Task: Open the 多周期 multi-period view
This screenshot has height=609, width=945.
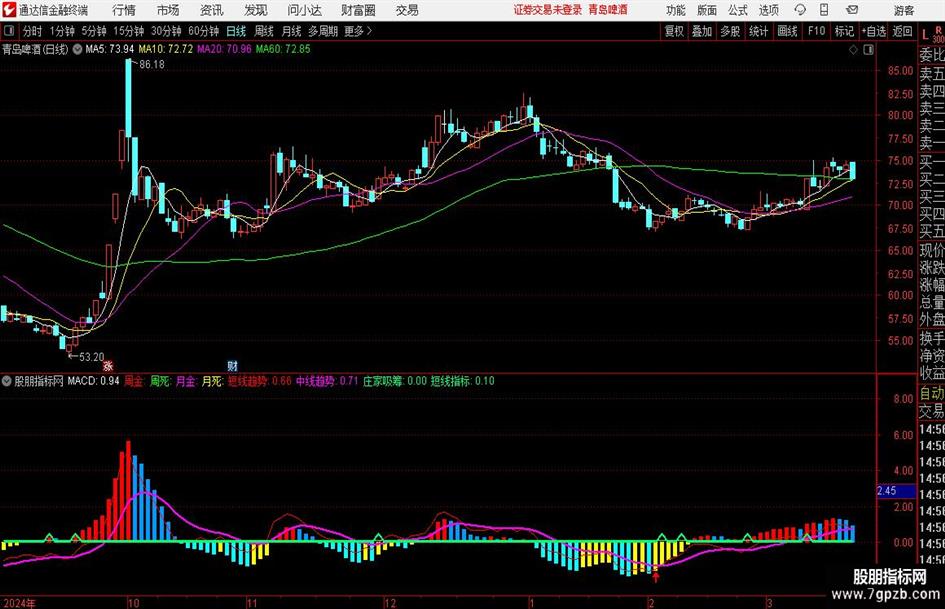Action: tap(322, 31)
